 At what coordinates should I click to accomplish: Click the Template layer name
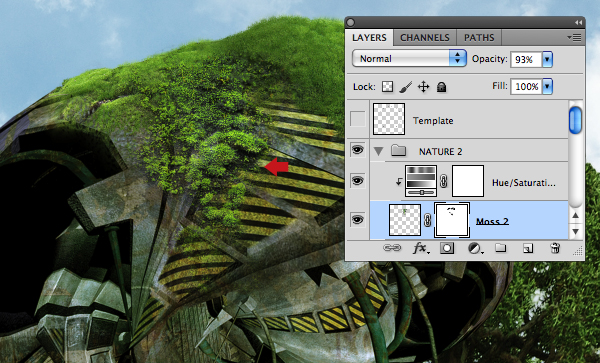point(433,121)
